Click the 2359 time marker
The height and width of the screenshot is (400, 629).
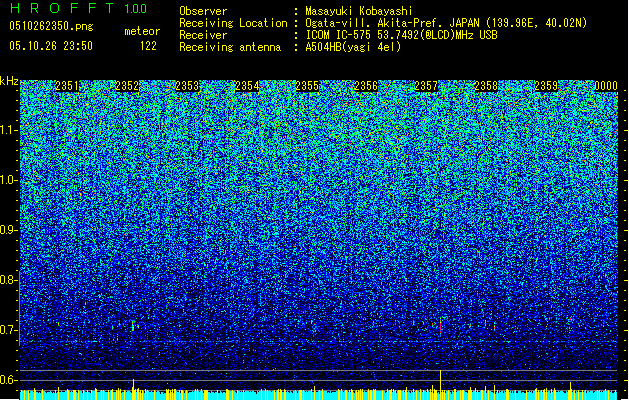click(546, 86)
